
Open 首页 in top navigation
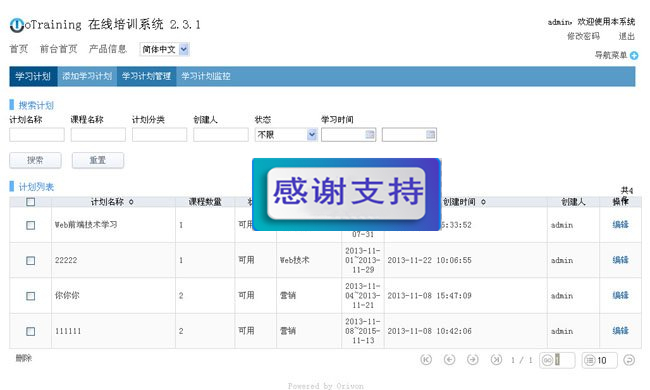pos(19,49)
